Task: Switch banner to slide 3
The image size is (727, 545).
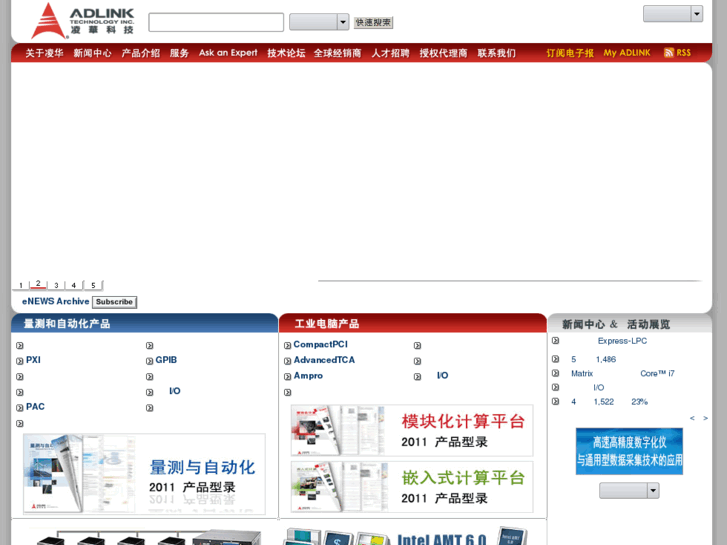Action: pyautogui.click(x=56, y=285)
